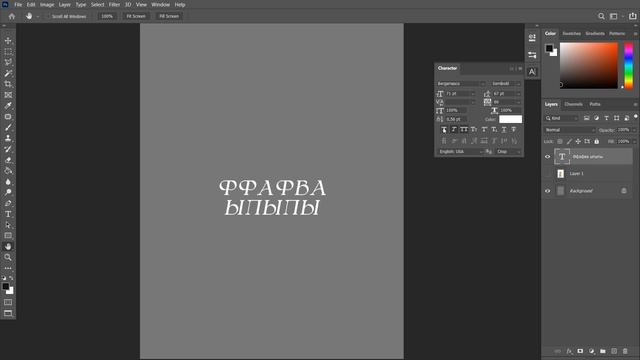Screen dimensions: 640x360
Task: Select the Brush tool
Action: point(8,127)
